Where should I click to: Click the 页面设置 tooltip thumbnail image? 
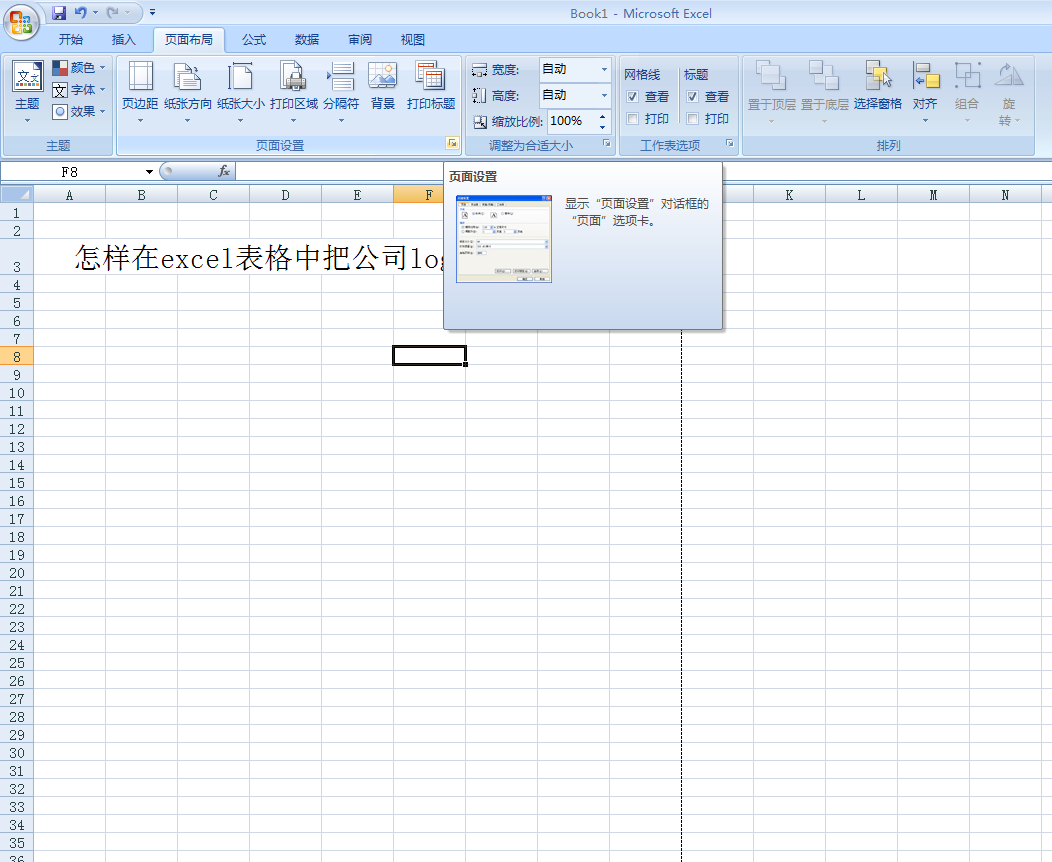(x=504, y=239)
